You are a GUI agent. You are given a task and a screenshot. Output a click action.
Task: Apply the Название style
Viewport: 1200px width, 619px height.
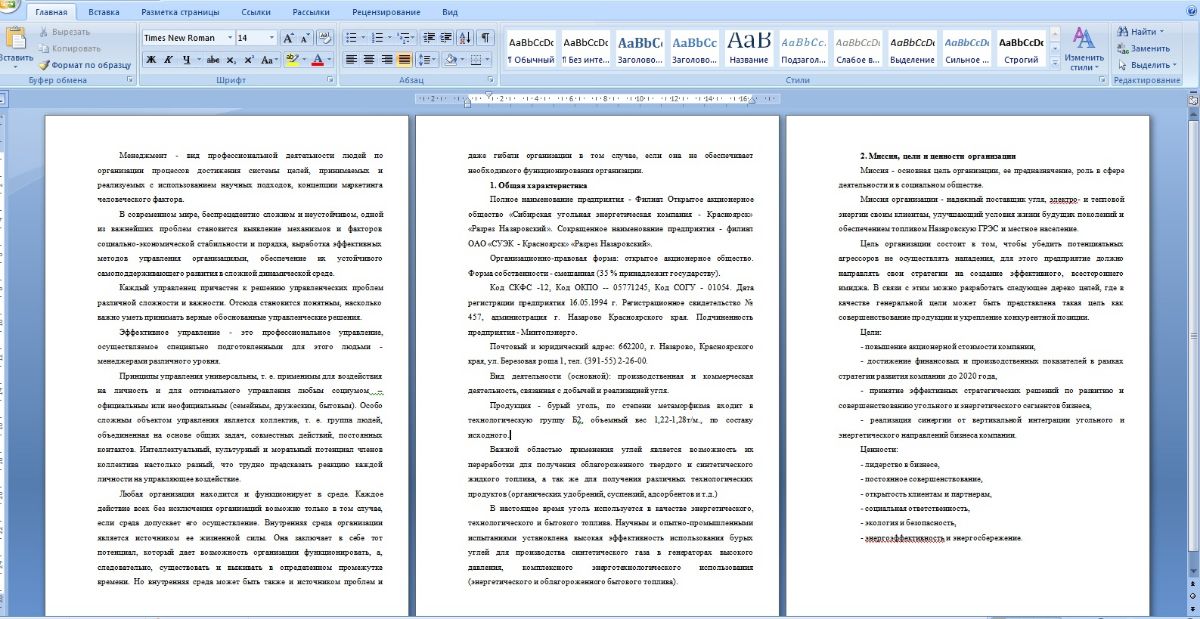(748, 47)
